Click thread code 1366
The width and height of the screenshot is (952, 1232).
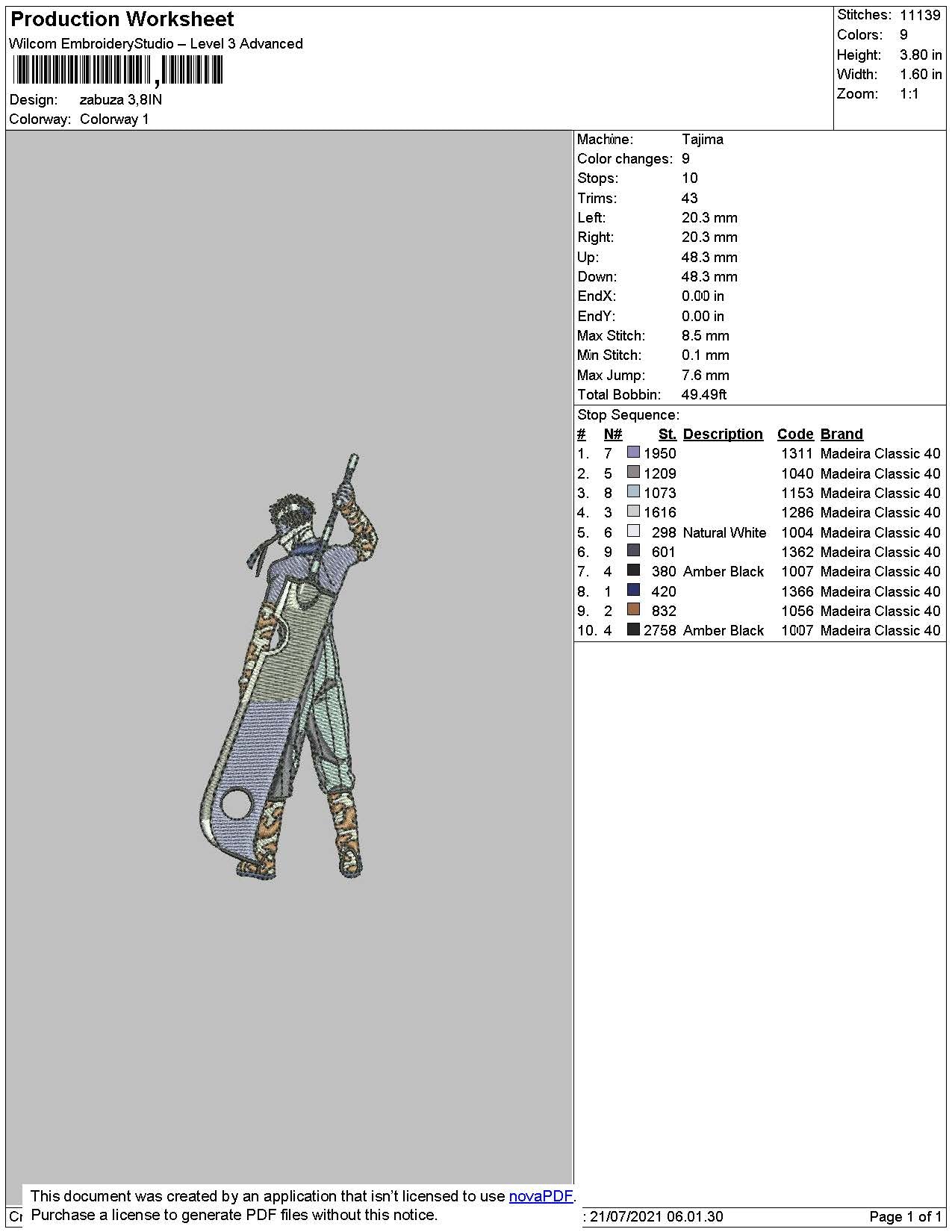click(797, 591)
